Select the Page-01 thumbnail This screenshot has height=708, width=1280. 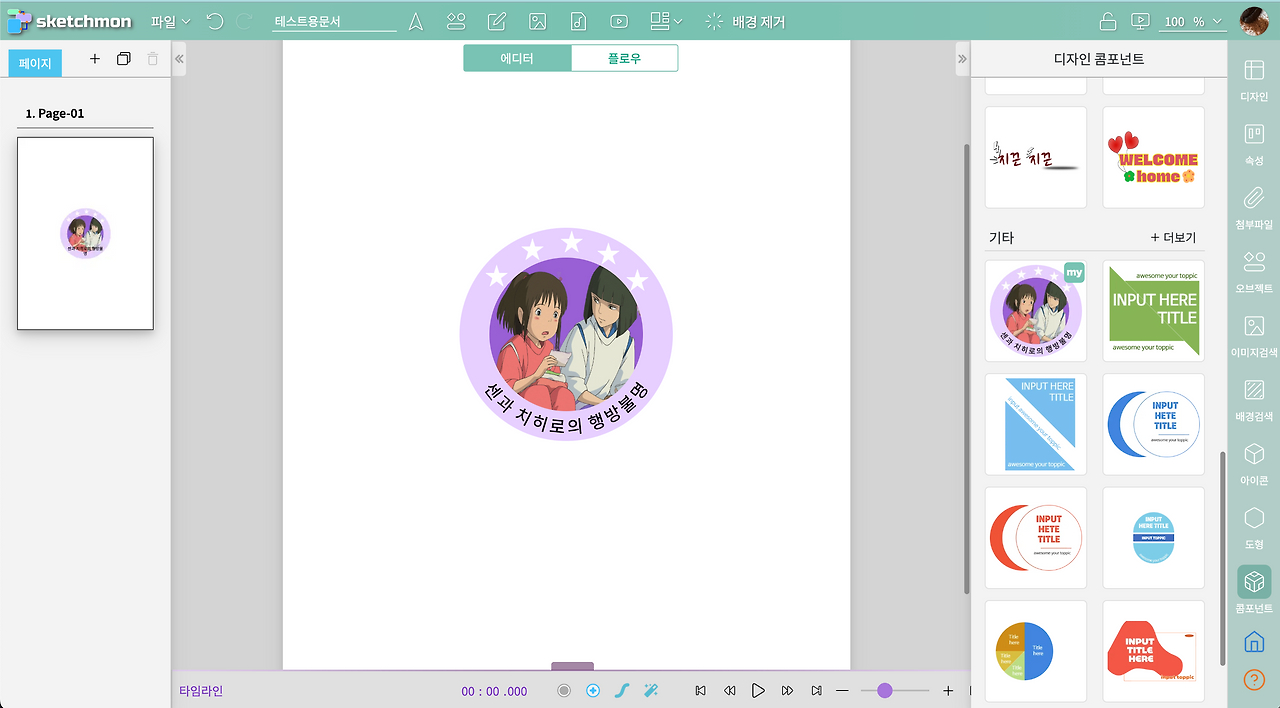[85, 233]
